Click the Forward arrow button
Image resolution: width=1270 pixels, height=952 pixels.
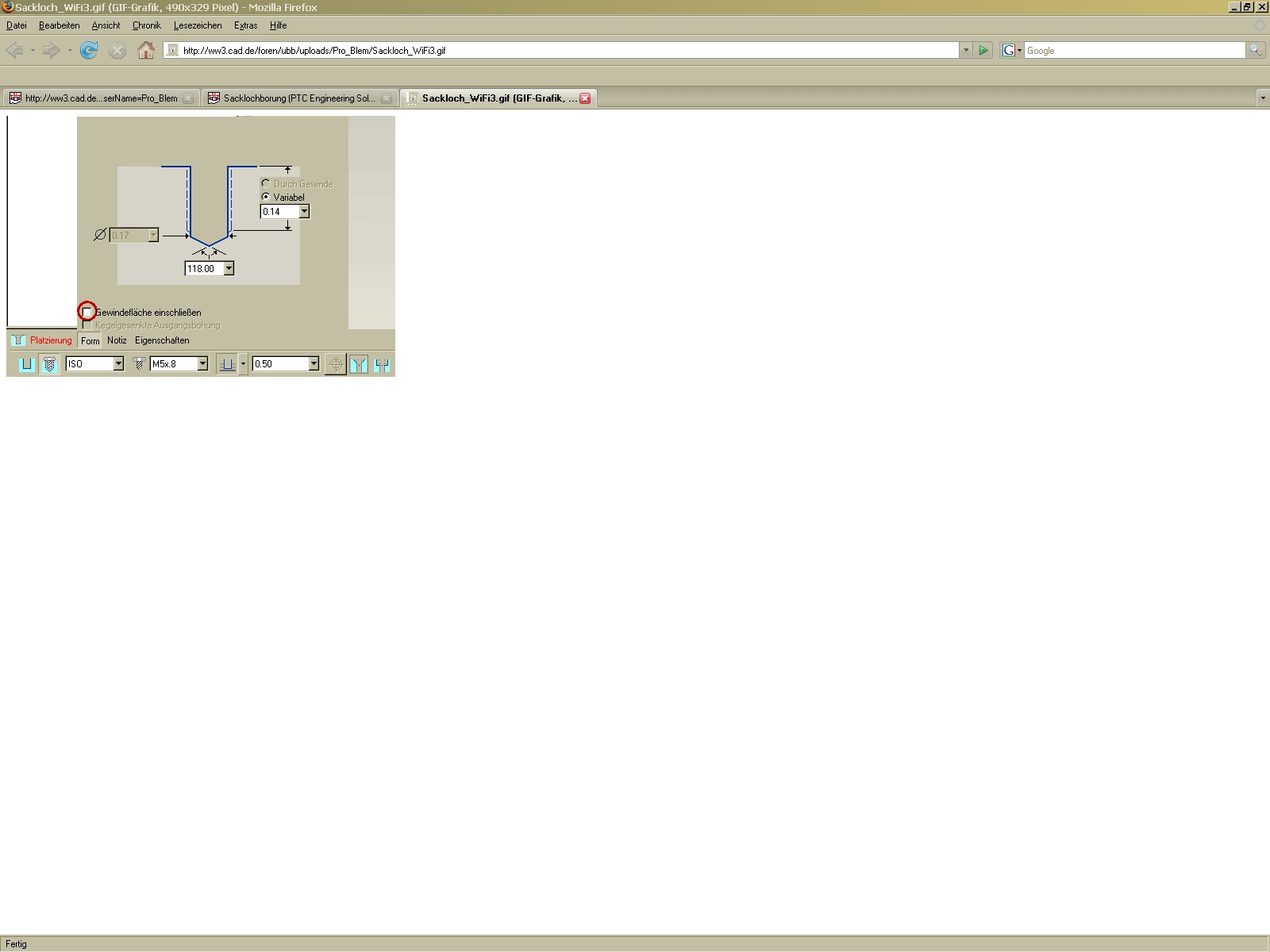coord(51,51)
